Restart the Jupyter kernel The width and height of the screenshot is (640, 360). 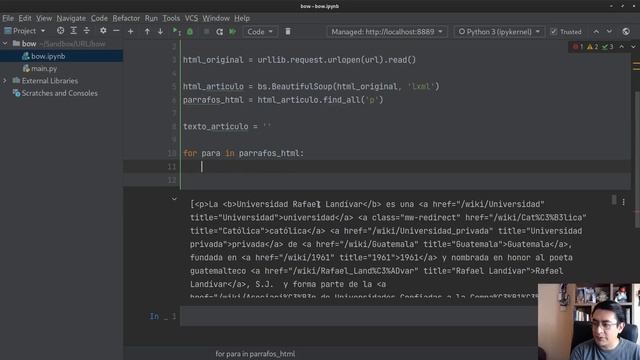tap(220, 31)
